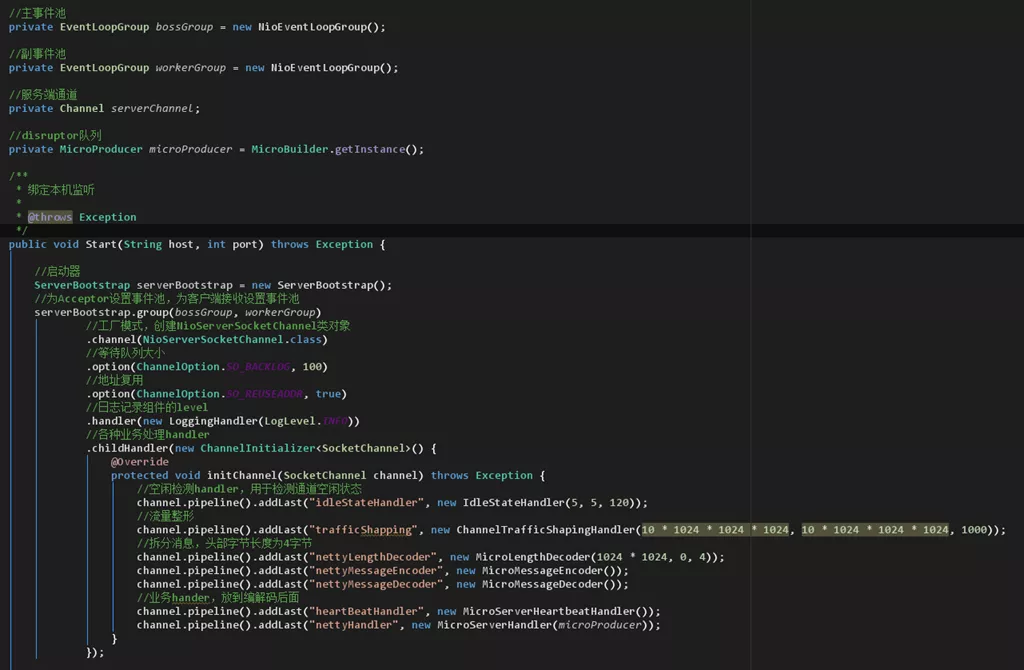Click the comment starting "//空闲检测handler"
Screen dimensions: 1024x670
[x=249, y=489]
